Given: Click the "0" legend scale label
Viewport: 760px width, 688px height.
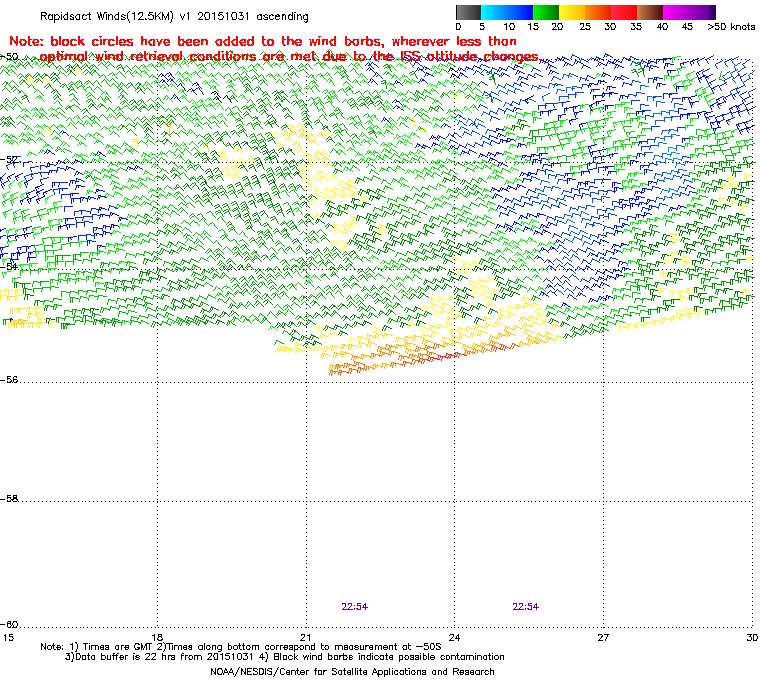Looking at the screenshot, I should click(459, 27).
